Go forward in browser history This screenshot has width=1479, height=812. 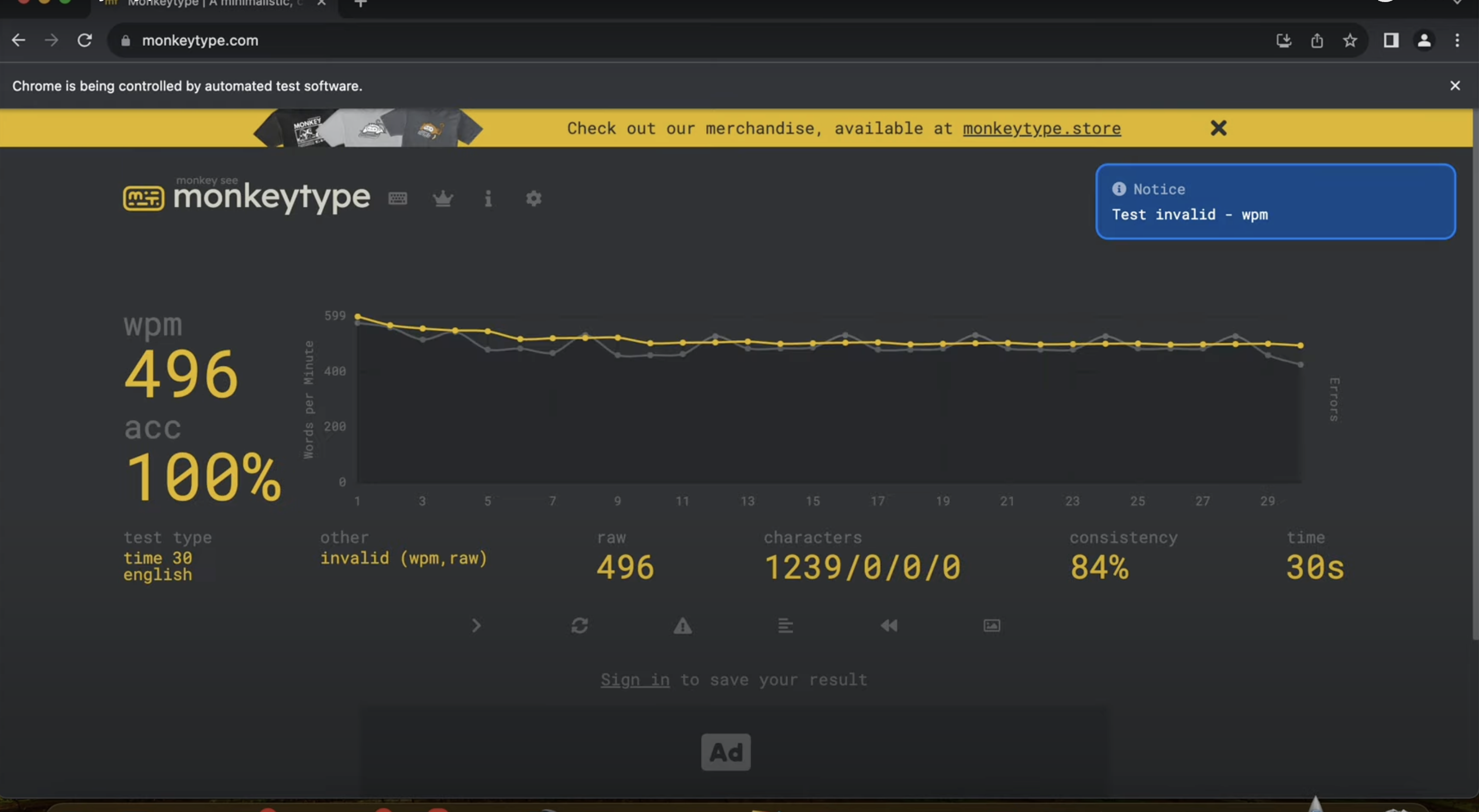tap(52, 40)
